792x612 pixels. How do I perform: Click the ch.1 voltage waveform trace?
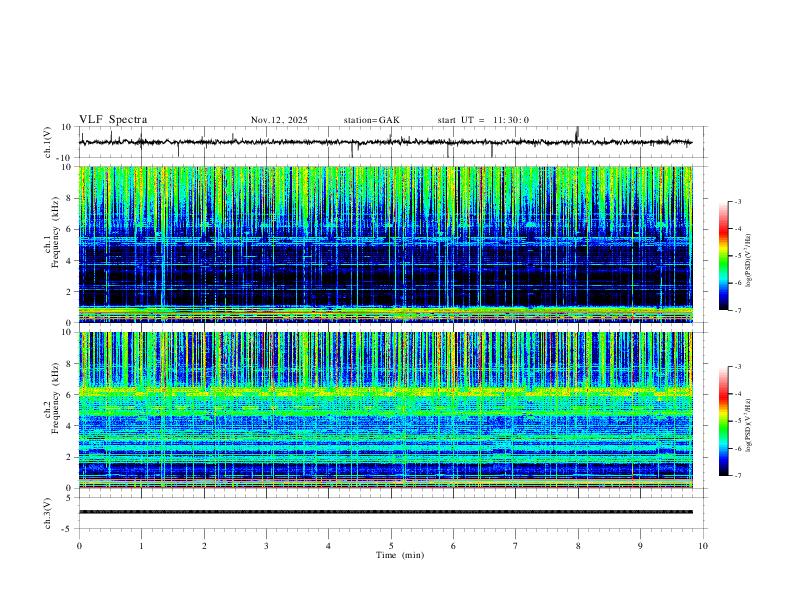[x=385, y=142]
